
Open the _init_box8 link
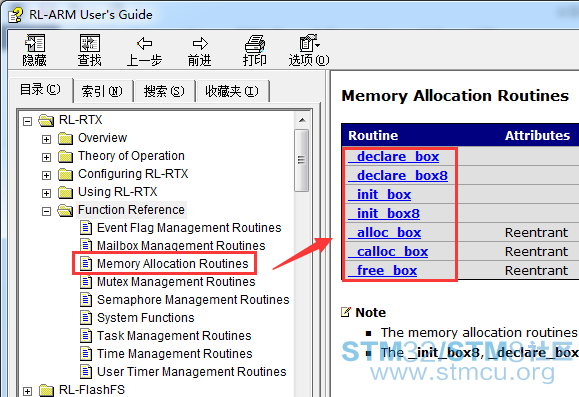point(384,213)
